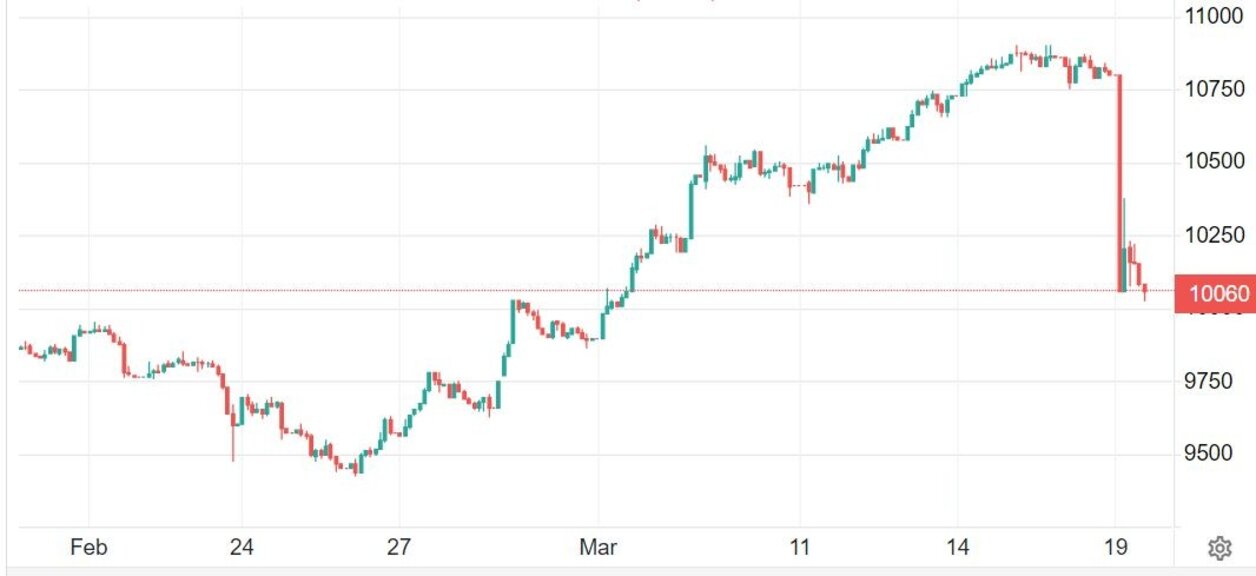This screenshot has width=1256, height=576.
Task: Select the 27 date marker on time axis
Action: (x=399, y=547)
